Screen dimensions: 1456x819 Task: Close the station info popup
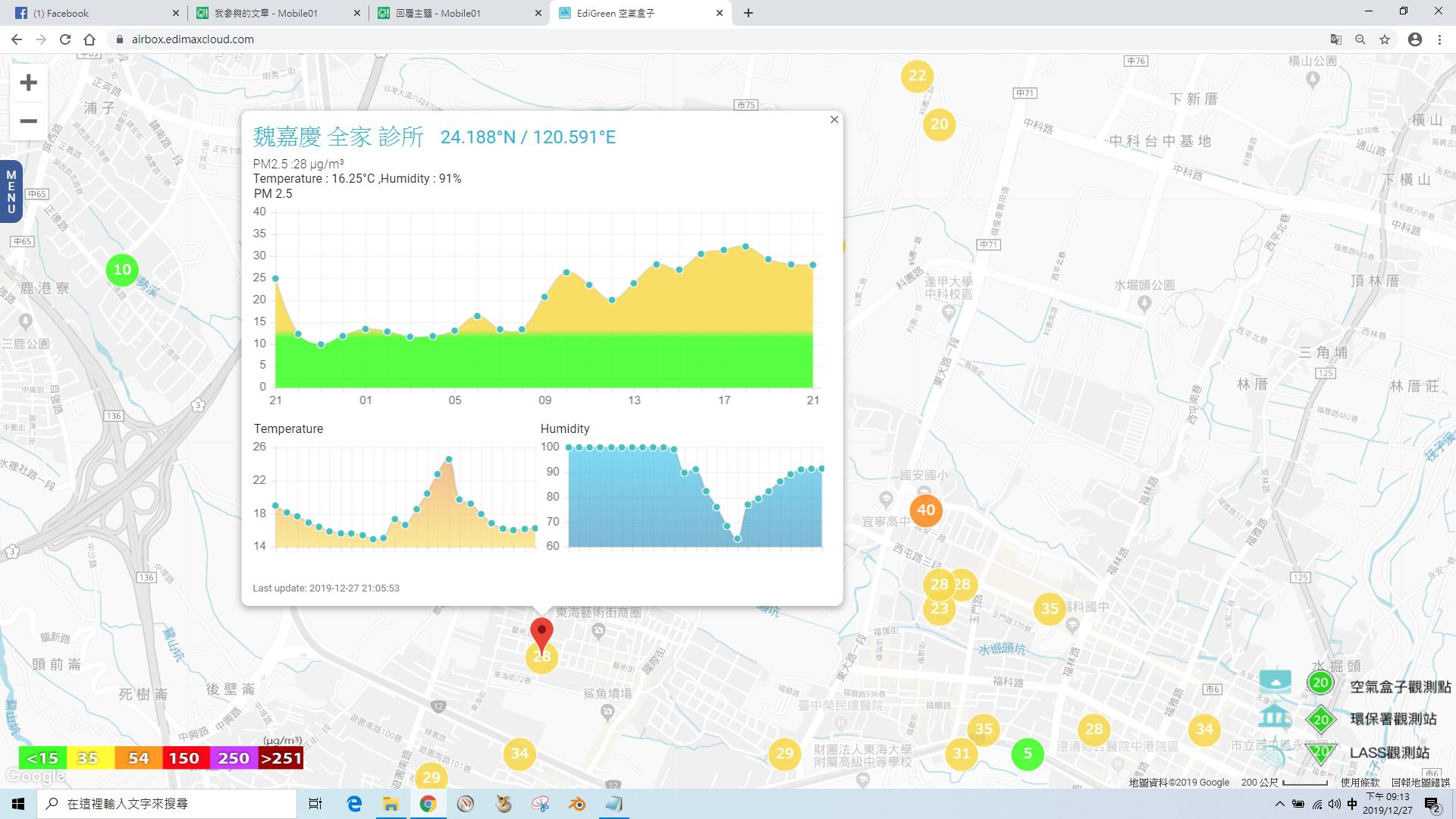click(x=834, y=120)
